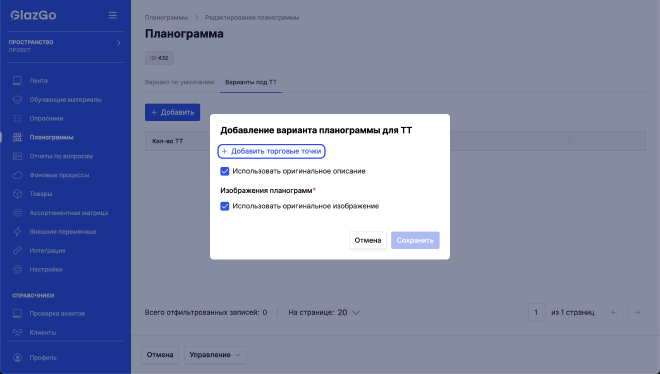Go to next page arrow
The image size is (660, 374).
[637, 313]
